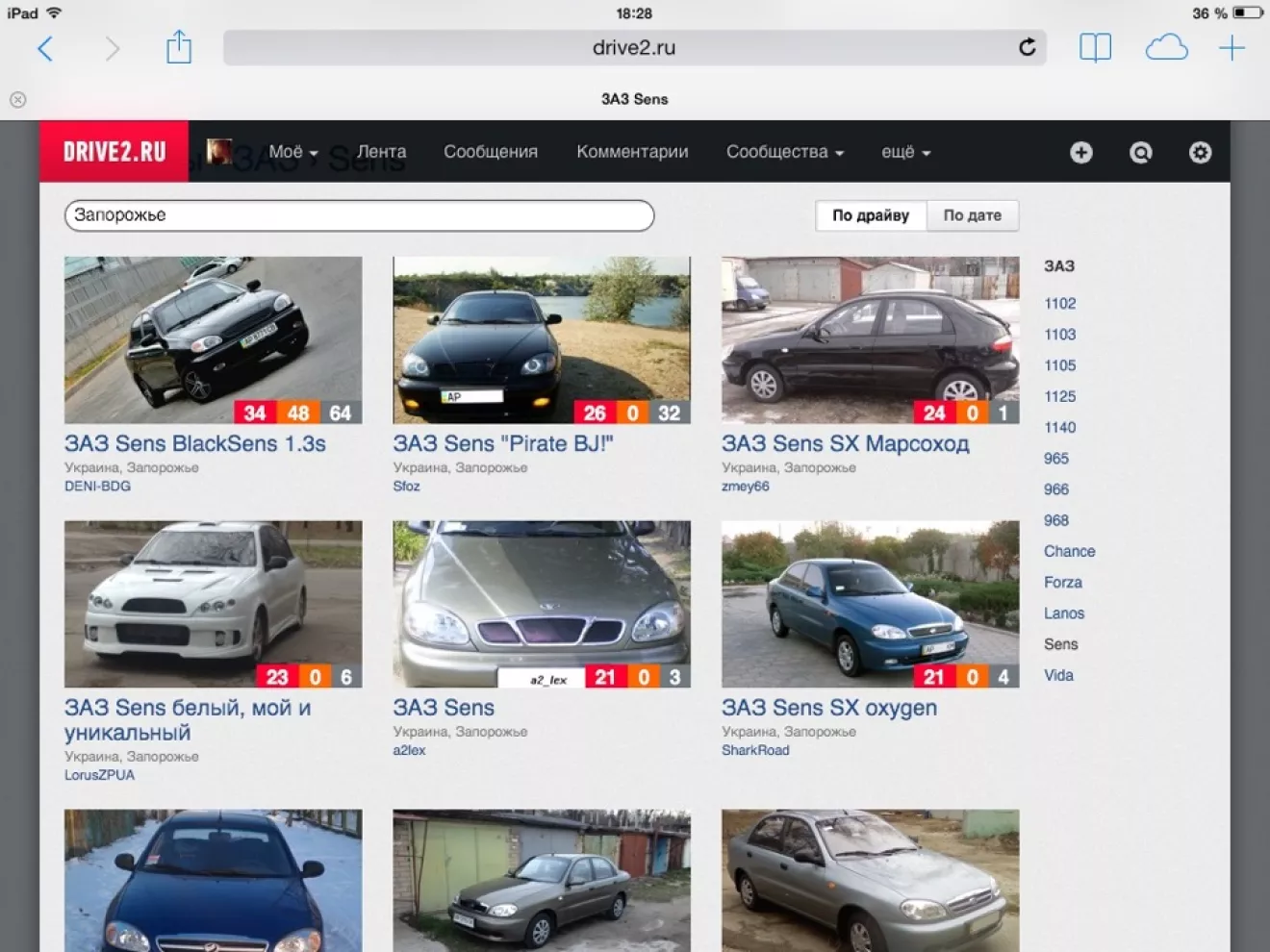Image resolution: width=1270 pixels, height=952 pixels.
Task: Open the Лента menu item
Action: [x=381, y=152]
